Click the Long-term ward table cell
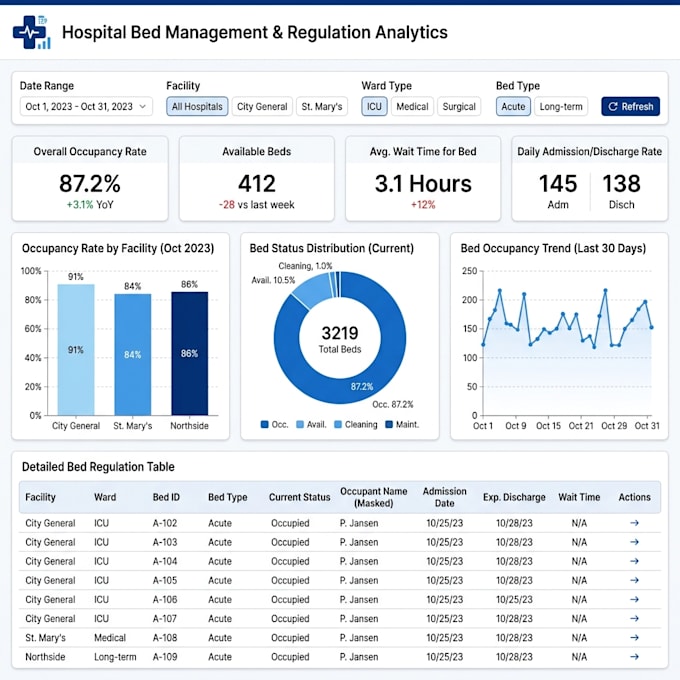Viewport: 680px width, 680px height. tap(115, 657)
